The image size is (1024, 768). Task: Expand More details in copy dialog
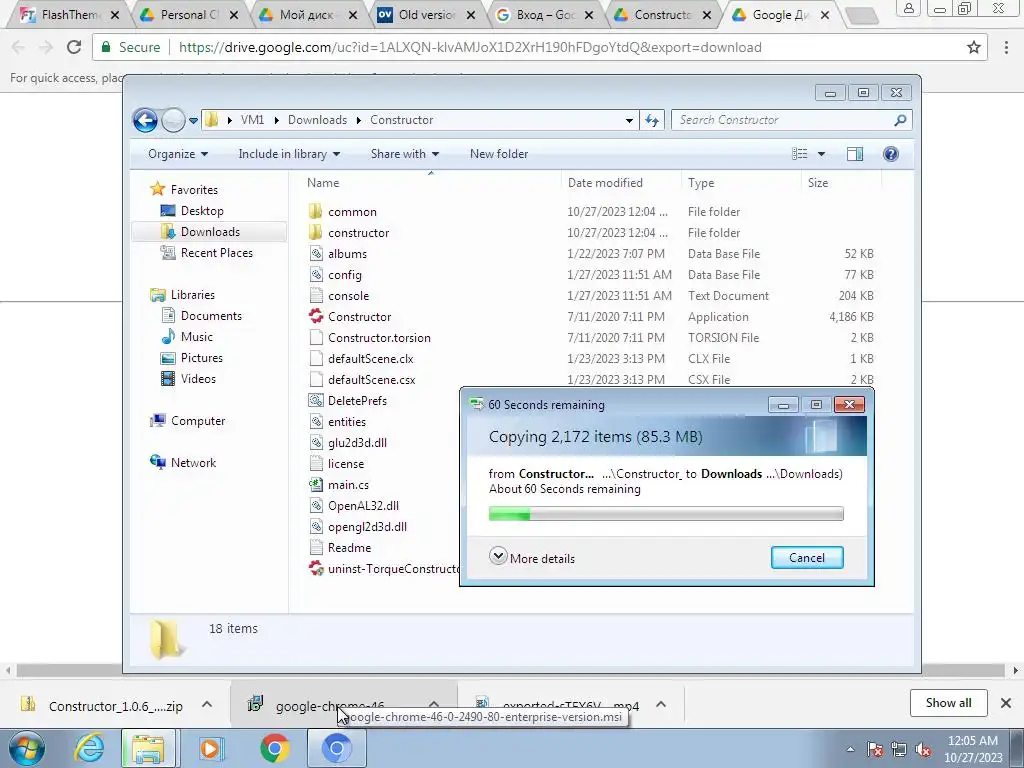click(x=532, y=558)
